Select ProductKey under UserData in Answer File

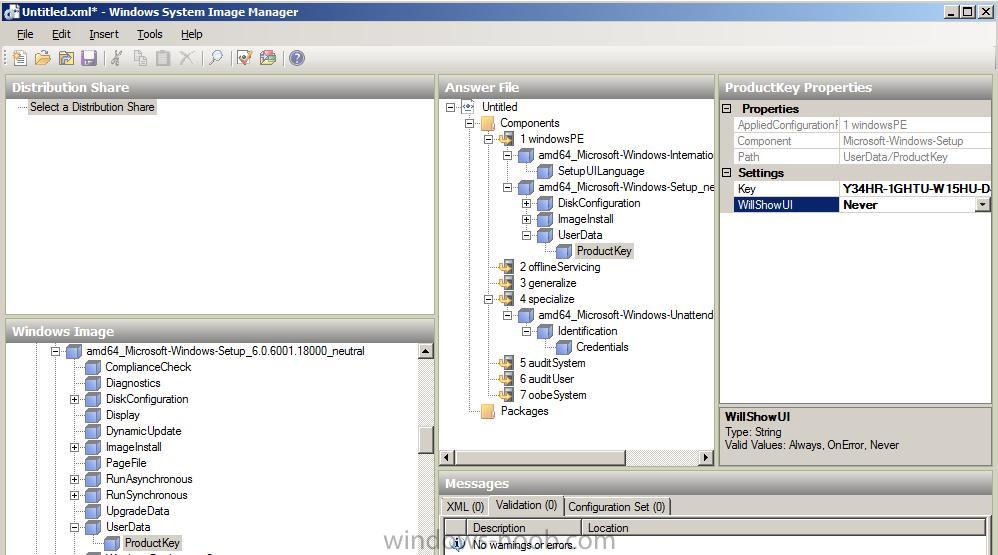click(604, 251)
